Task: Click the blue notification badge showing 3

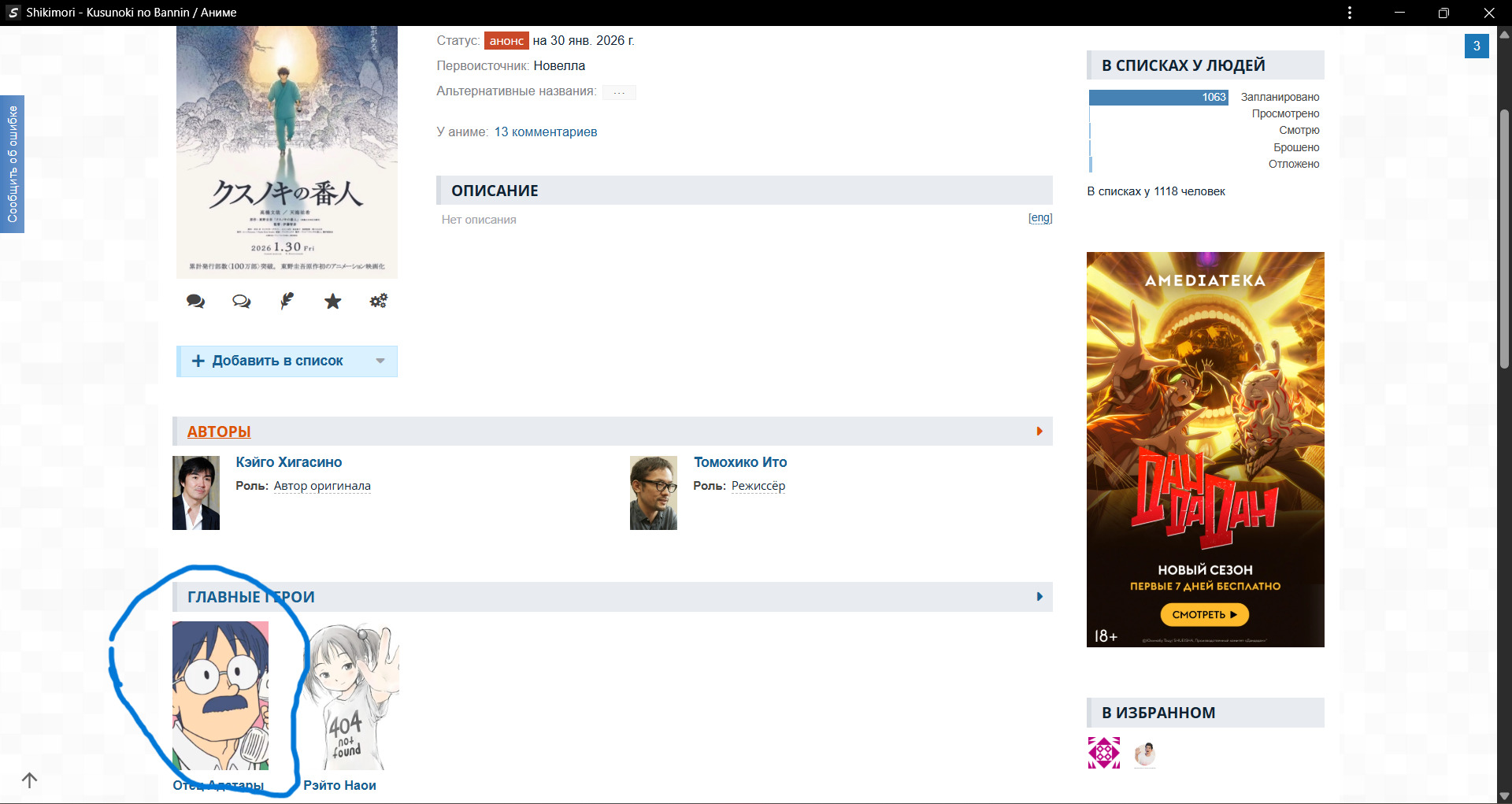Action: point(1476,46)
